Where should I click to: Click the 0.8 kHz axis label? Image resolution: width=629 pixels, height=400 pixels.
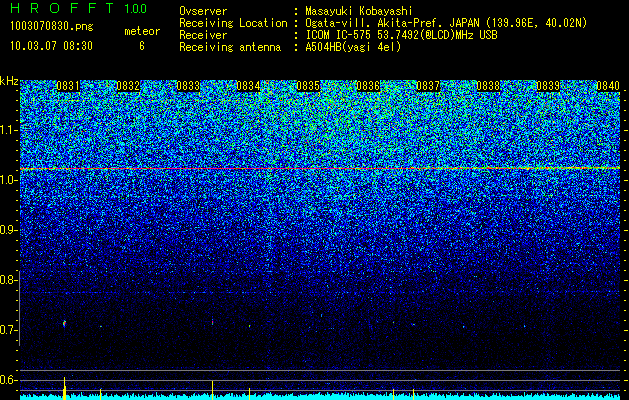9,280
